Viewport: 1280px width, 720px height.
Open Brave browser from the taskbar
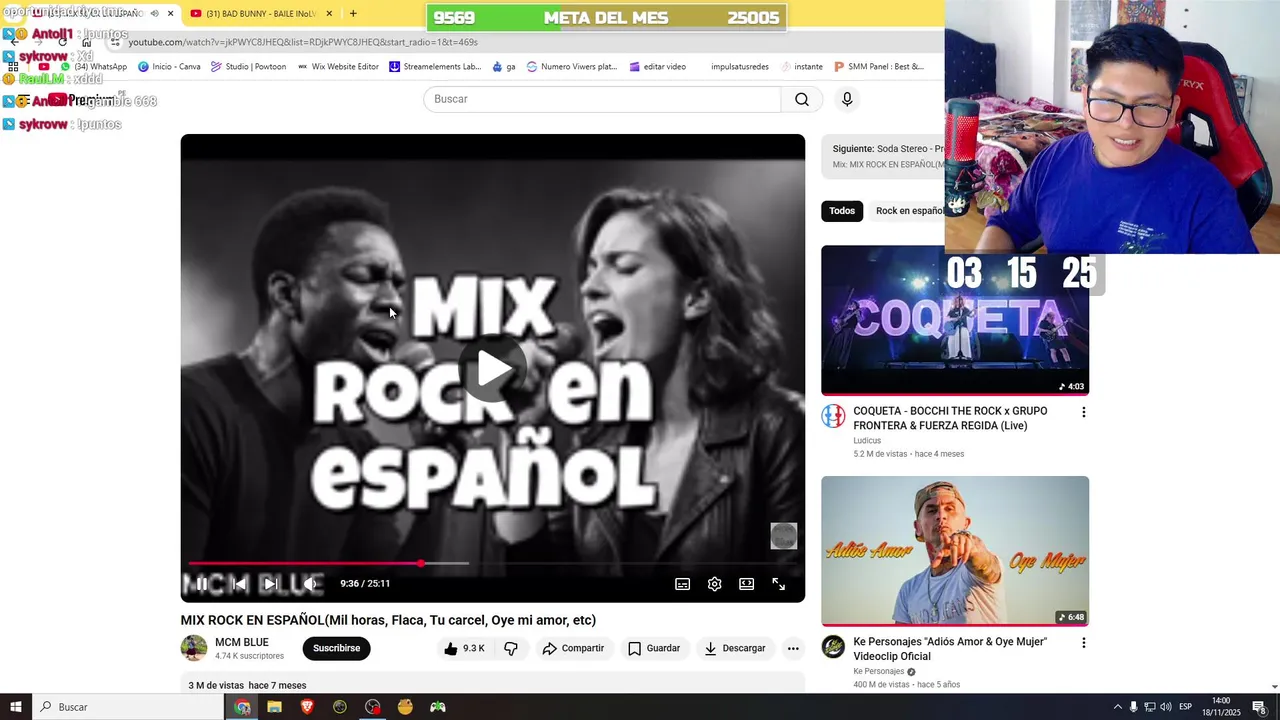[x=307, y=707]
